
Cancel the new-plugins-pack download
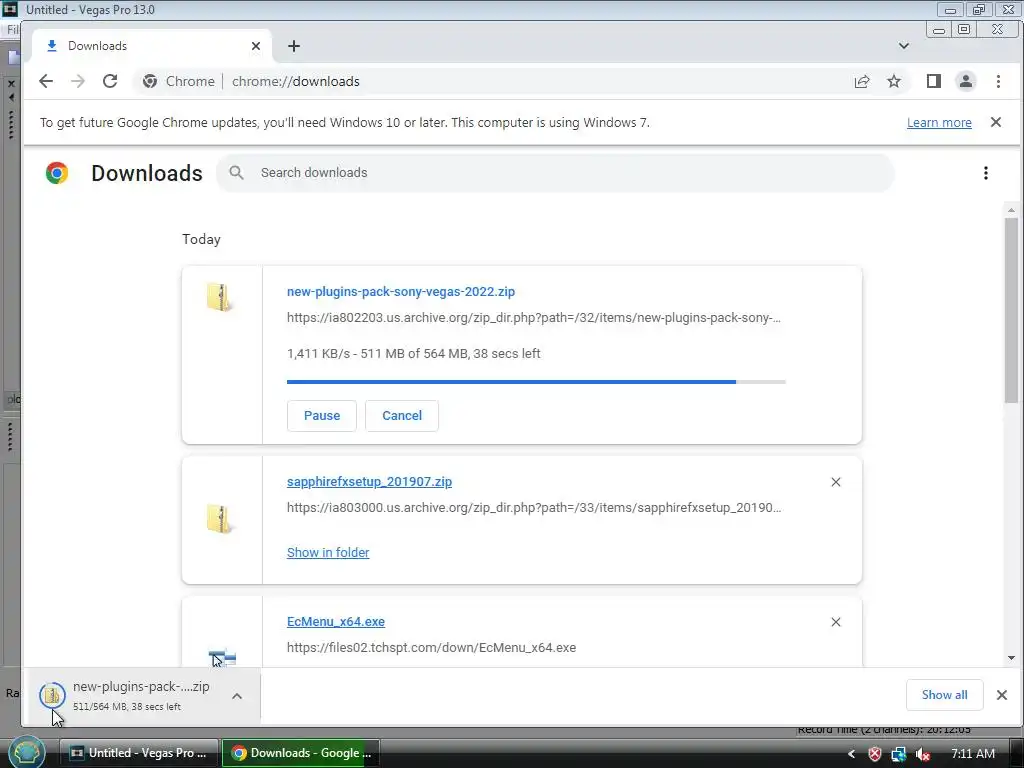point(402,416)
